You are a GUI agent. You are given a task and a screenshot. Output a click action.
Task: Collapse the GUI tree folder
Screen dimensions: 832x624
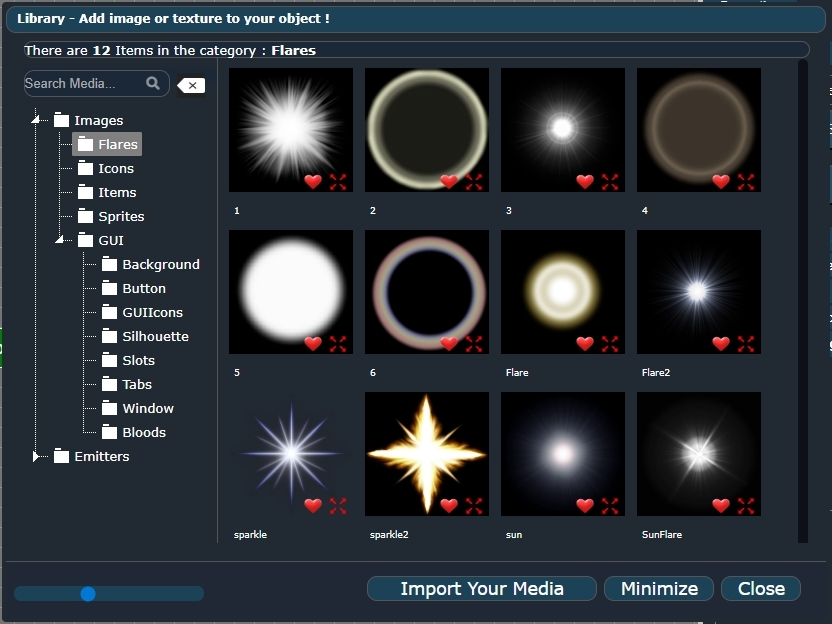[59, 240]
